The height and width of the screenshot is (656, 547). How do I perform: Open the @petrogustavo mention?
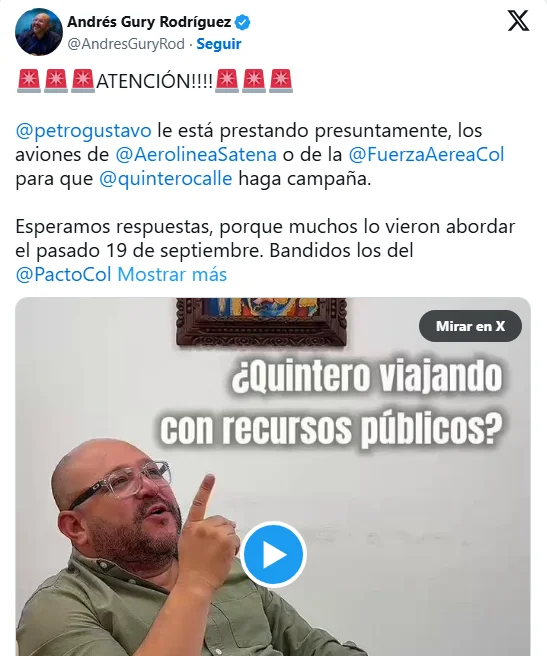[83, 131]
